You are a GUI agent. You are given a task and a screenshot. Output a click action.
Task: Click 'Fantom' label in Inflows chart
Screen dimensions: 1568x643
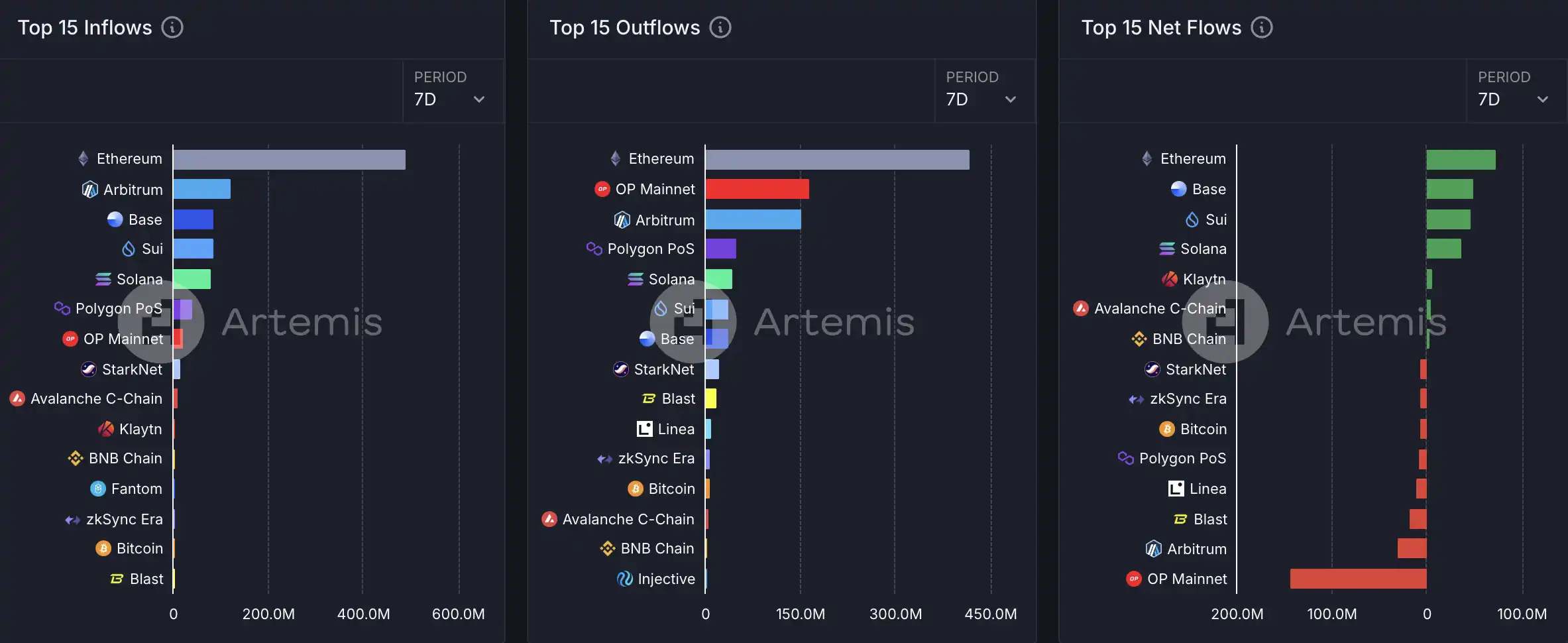point(137,489)
